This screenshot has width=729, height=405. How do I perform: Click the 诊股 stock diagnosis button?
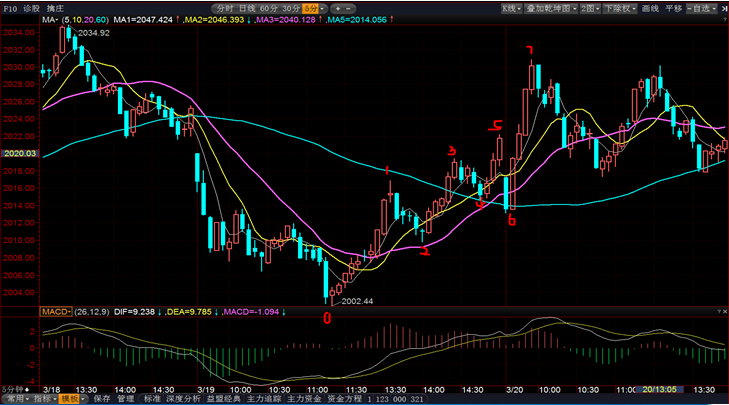click(x=32, y=8)
